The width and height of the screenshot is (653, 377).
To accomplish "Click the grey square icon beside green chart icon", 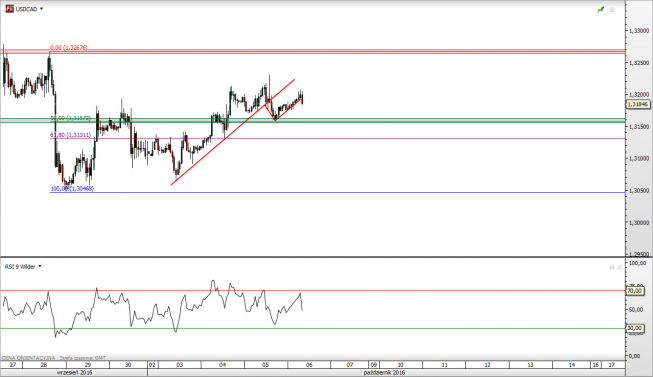I will [x=612, y=10].
